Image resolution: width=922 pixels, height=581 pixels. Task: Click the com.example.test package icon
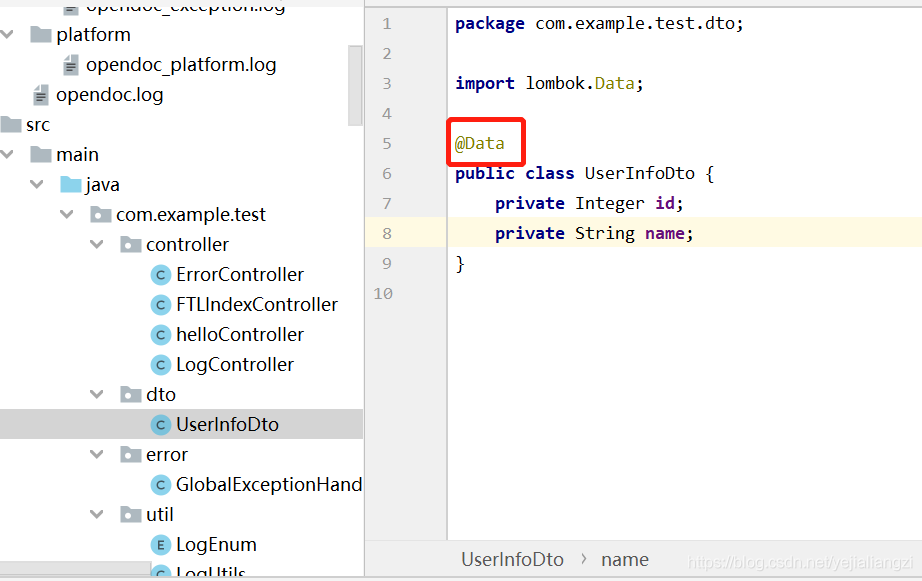101,215
